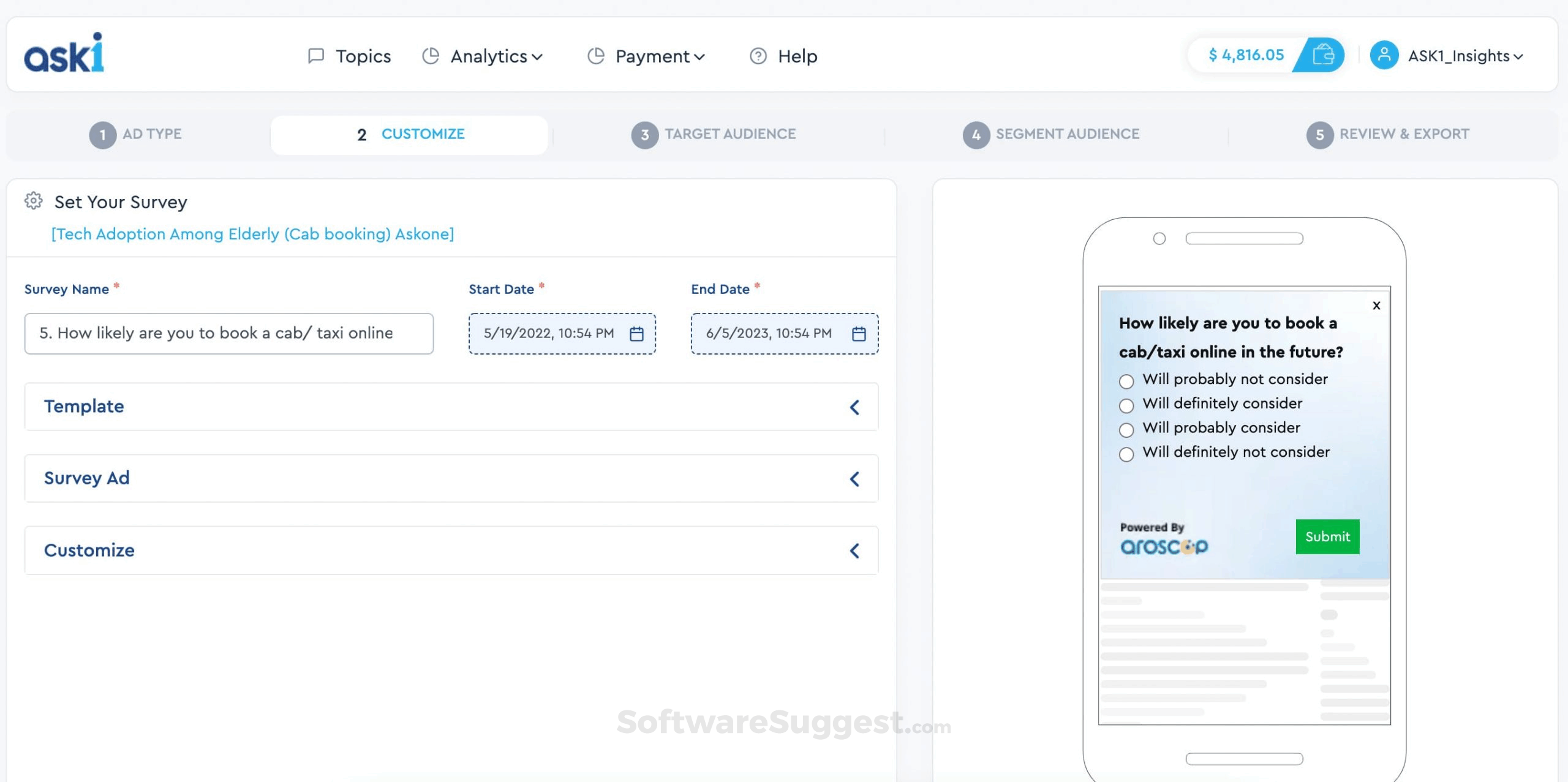The height and width of the screenshot is (782, 1568).
Task: Open the Tech Adoption Among Elderly link
Action: coord(252,234)
